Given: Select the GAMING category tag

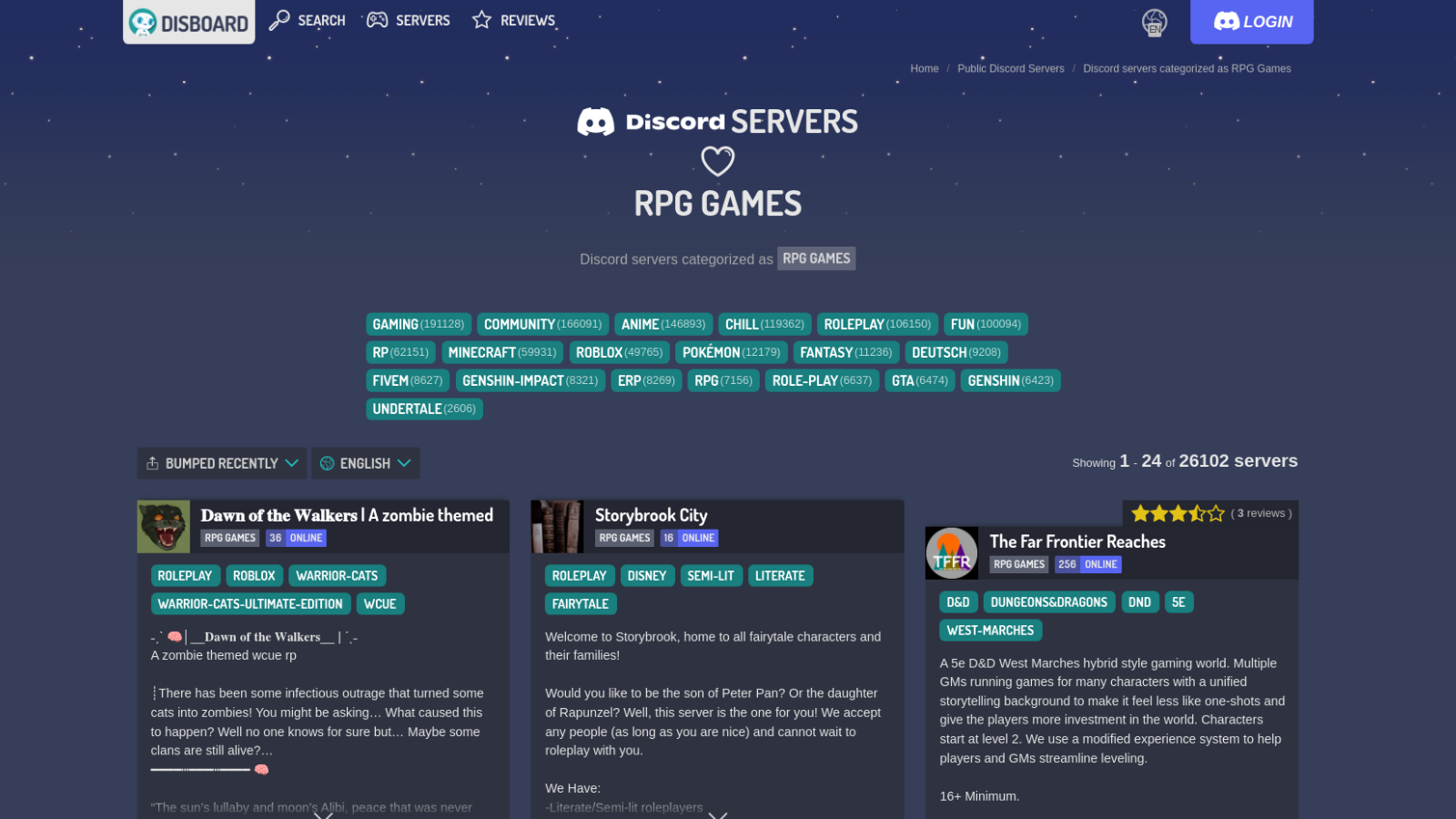Looking at the screenshot, I should [x=418, y=324].
